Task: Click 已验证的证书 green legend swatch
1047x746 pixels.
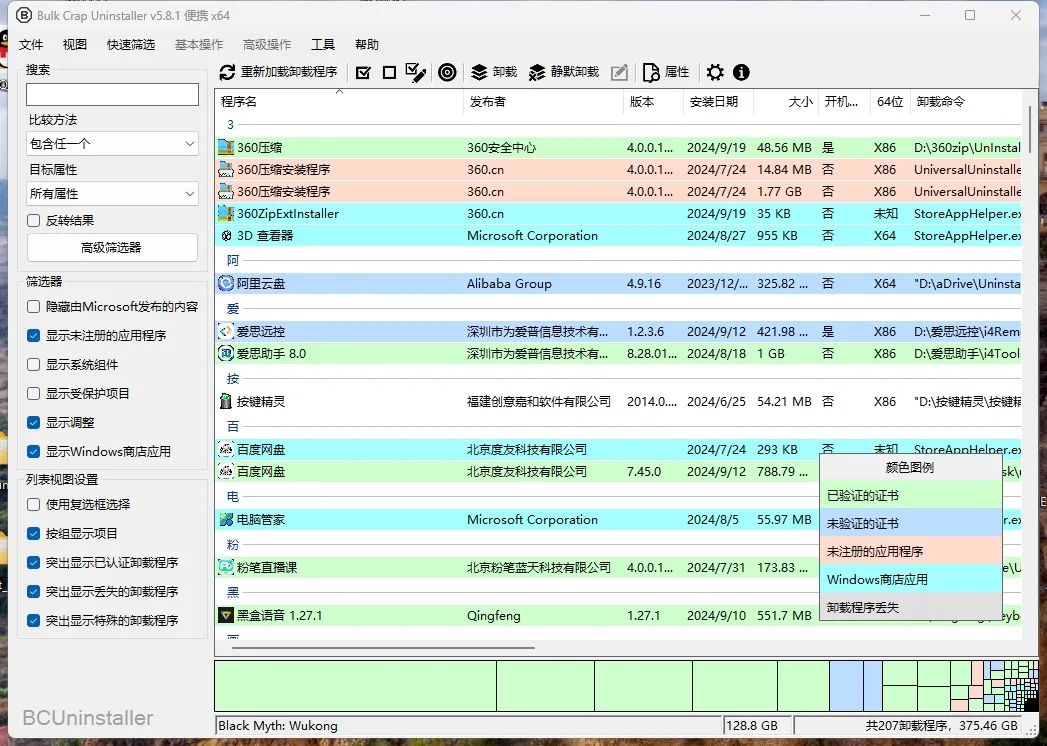Action: pos(911,496)
